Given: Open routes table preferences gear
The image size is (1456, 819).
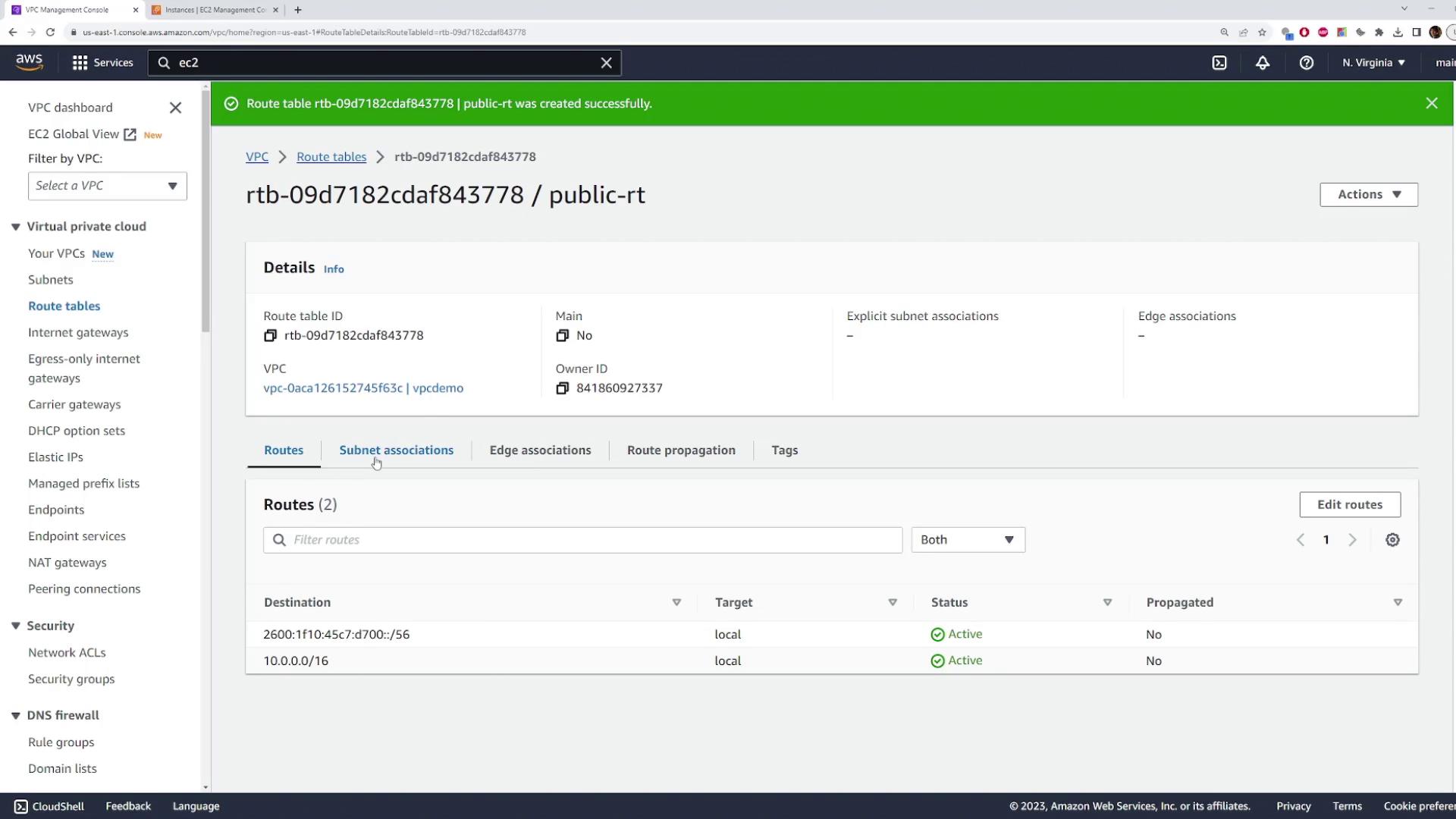Looking at the screenshot, I should point(1392,540).
